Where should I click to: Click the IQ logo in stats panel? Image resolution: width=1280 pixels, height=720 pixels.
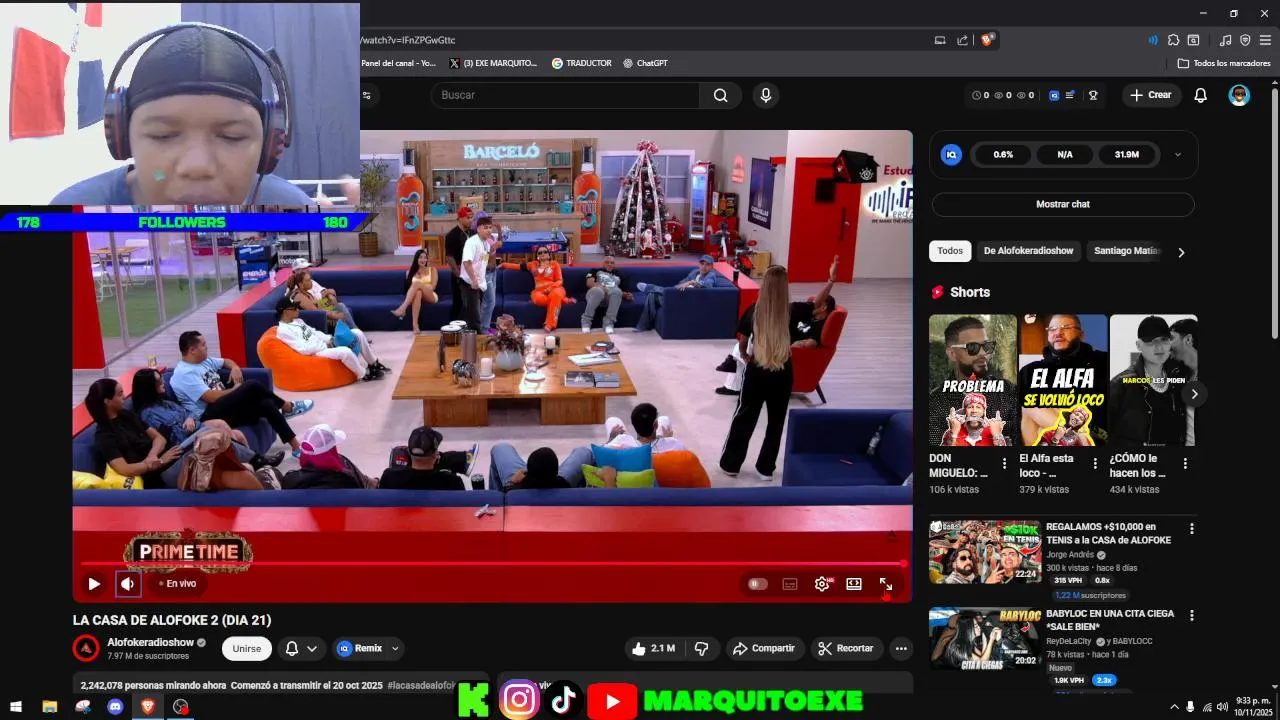(x=952, y=155)
